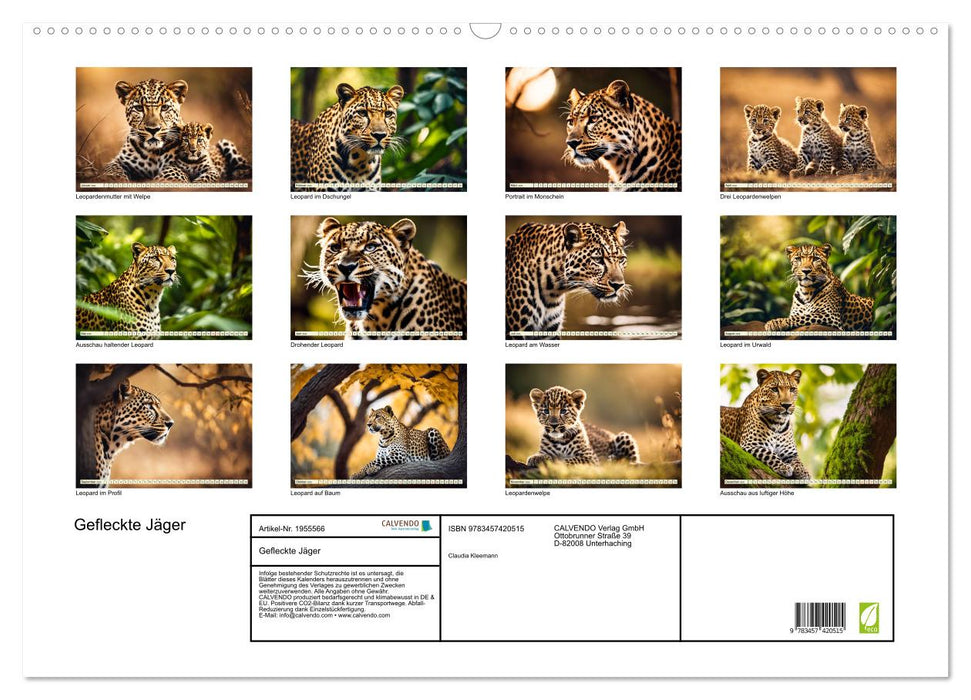
Task: Click the ISBN barcode
Action: [x=820, y=617]
